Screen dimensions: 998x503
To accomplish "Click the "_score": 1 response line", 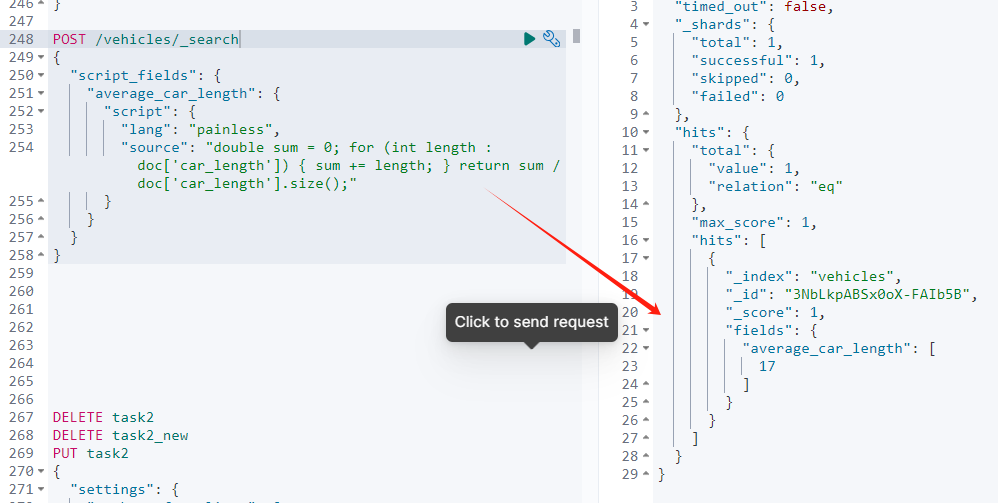I will [x=775, y=312].
